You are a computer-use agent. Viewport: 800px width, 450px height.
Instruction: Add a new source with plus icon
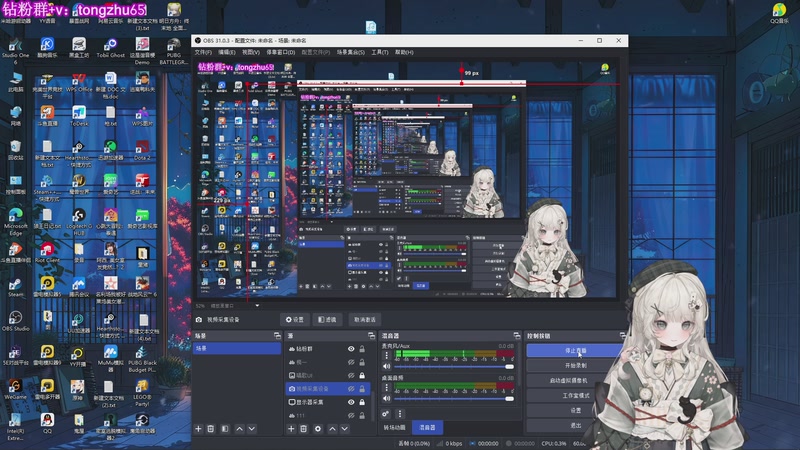point(291,429)
